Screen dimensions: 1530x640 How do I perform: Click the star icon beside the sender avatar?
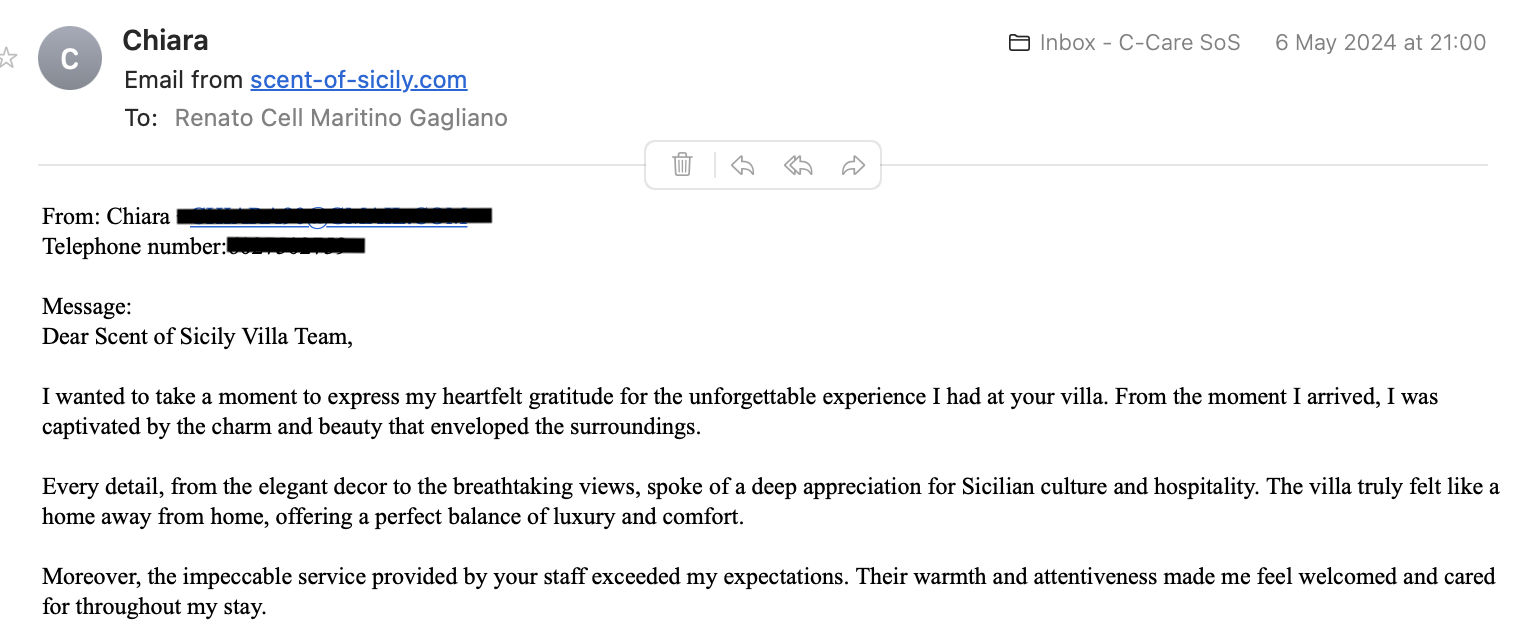click(8, 58)
